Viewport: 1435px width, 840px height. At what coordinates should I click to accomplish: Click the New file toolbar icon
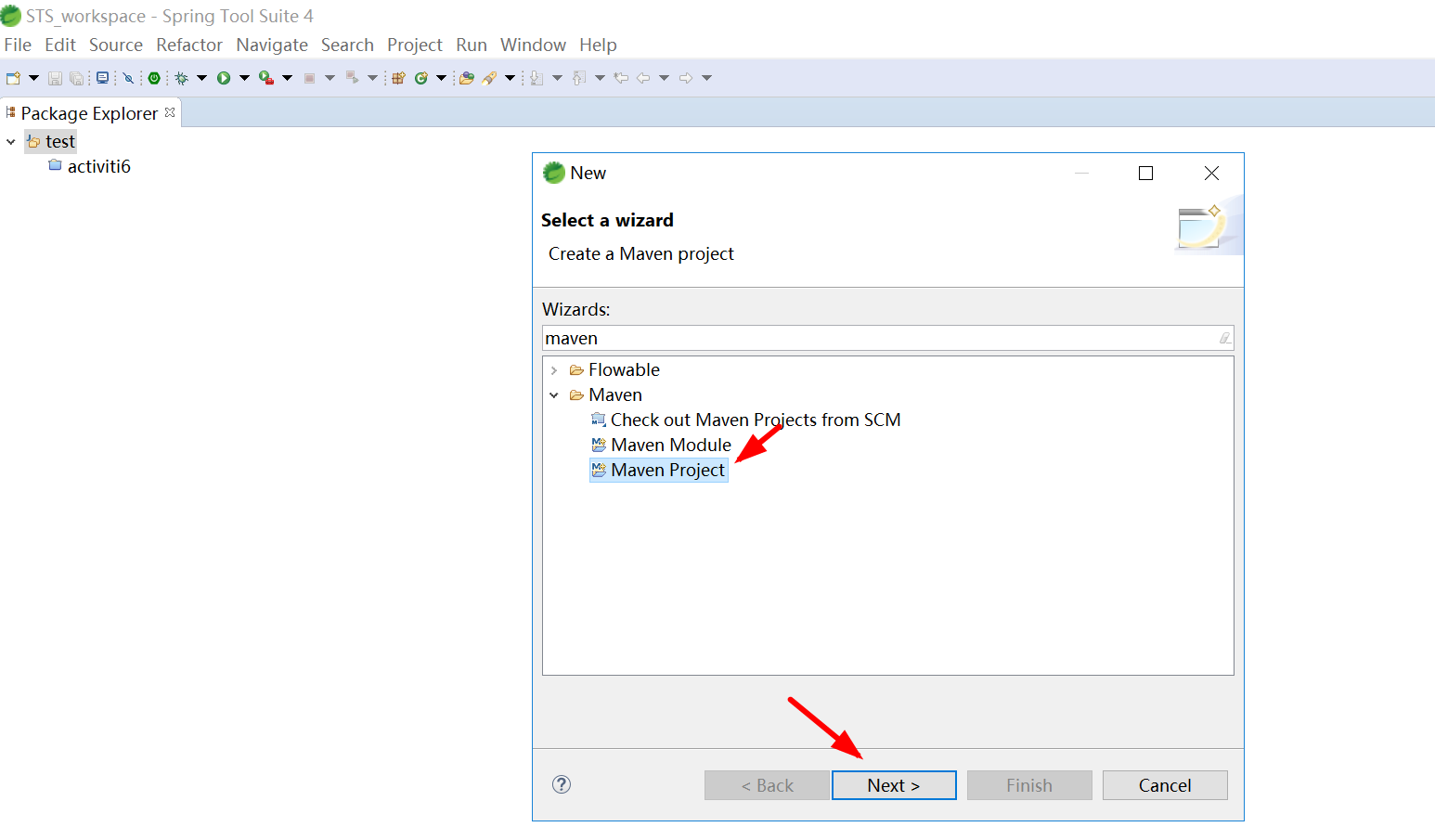(x=13, y=78)
